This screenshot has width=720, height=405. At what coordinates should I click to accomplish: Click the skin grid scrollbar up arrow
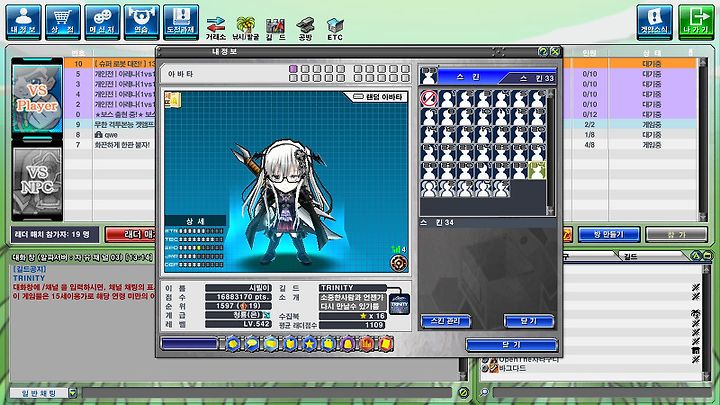[x=550, y=93]
